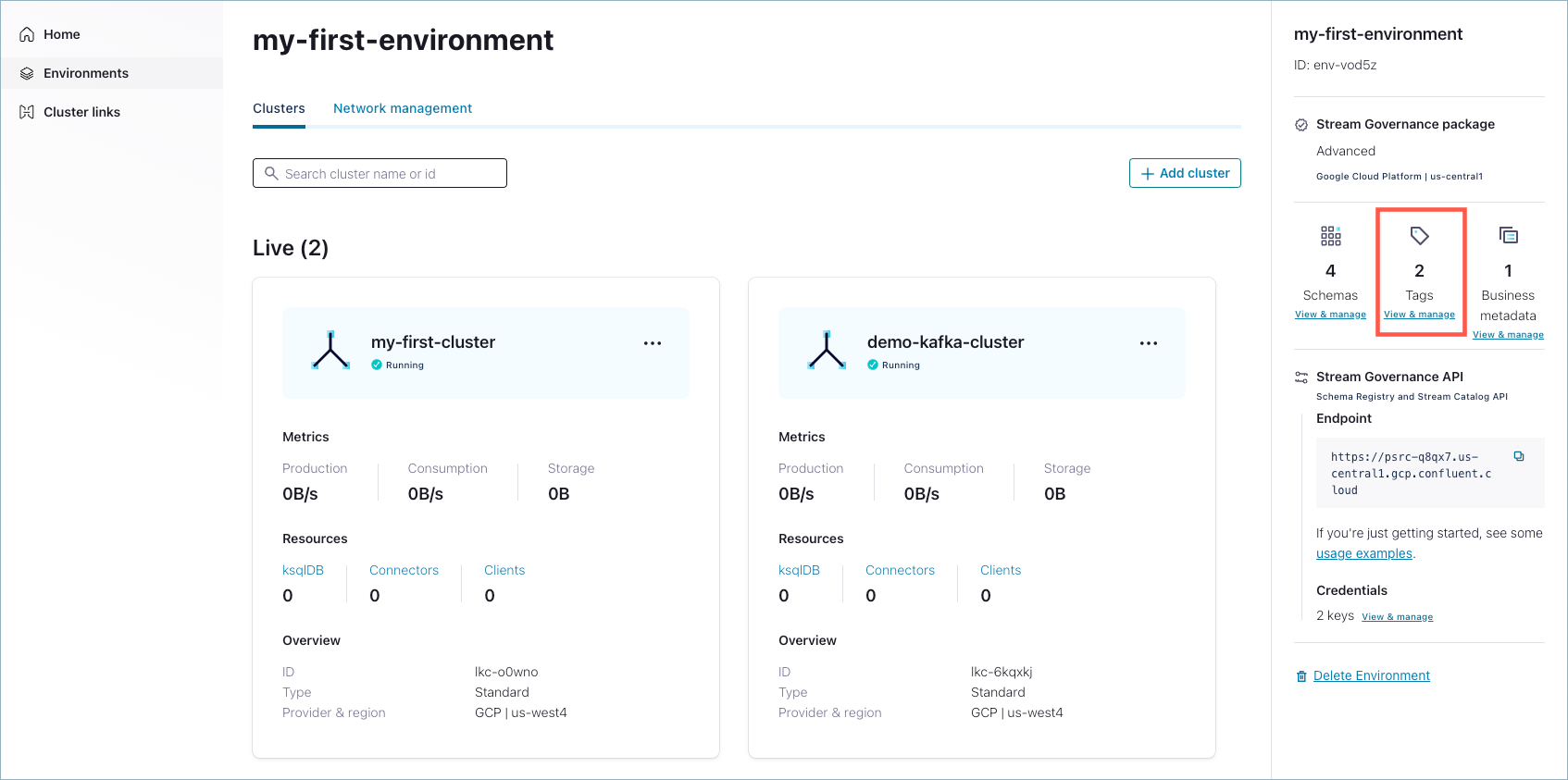Click my-first-cluster Kafka cluster icon
The image size is (1568, 780).
click(330, 351)
